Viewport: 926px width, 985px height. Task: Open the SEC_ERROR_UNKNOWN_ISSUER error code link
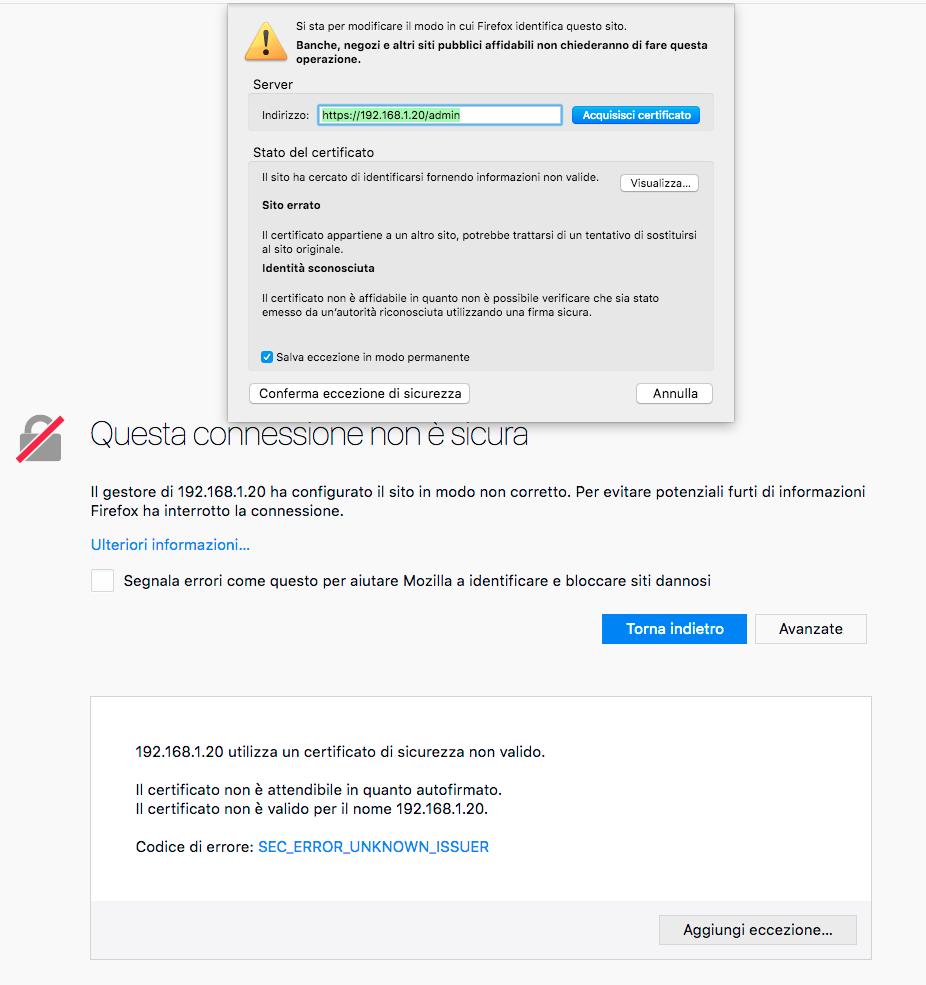(373, 847)
